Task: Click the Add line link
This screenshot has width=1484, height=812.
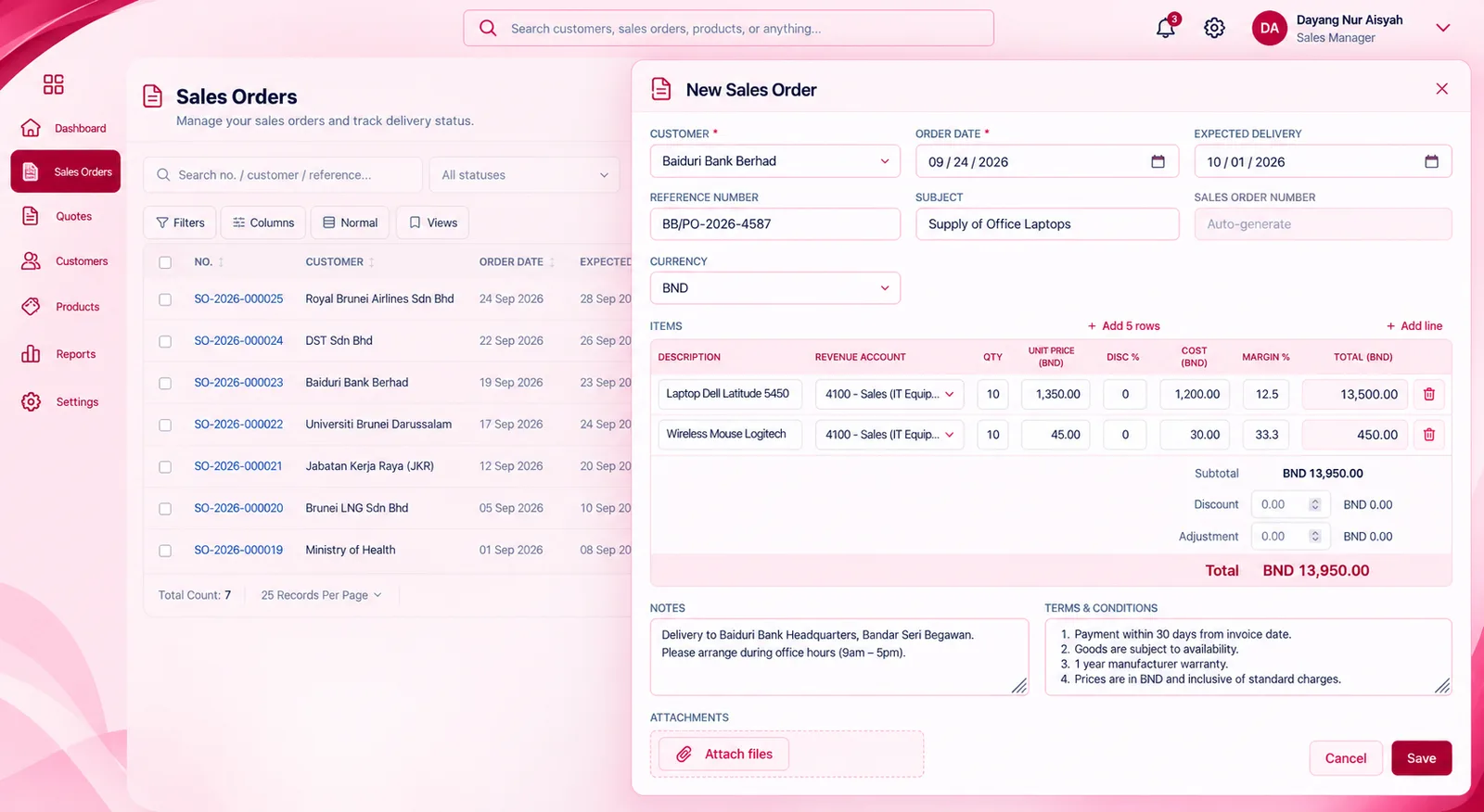Action: [1414, 326]
